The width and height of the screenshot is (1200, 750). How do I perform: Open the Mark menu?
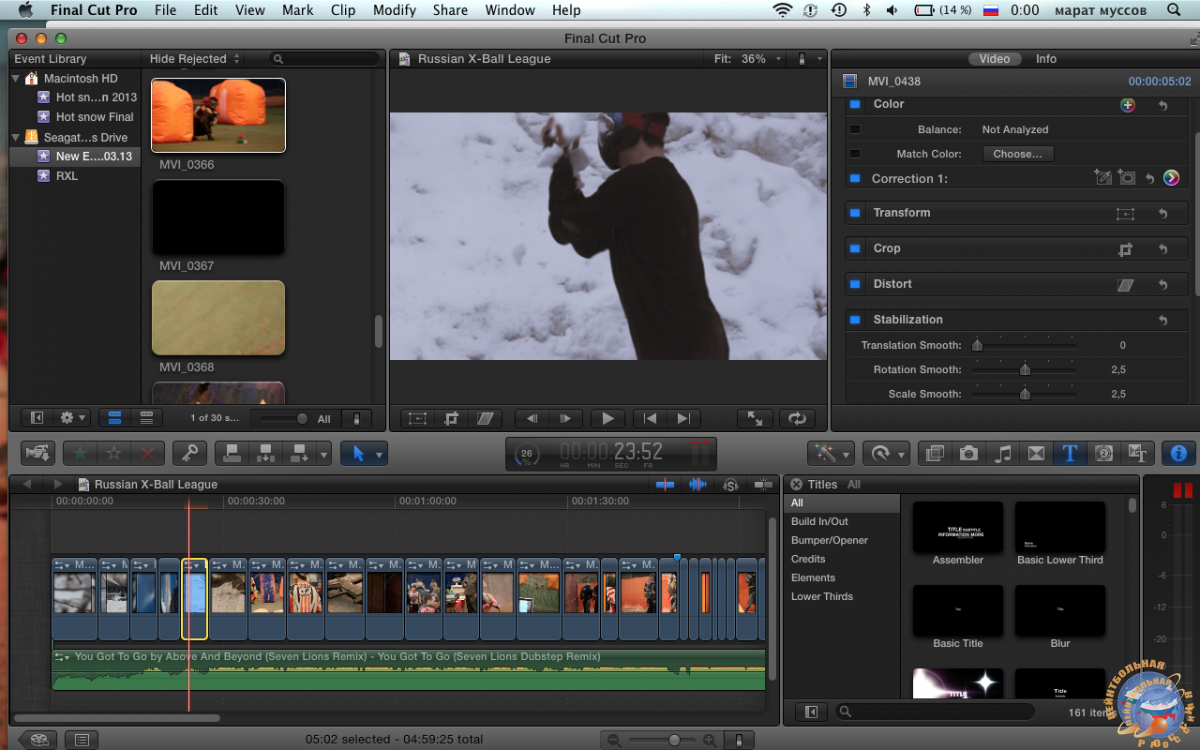pyautogui.click(x=298, y=10)
